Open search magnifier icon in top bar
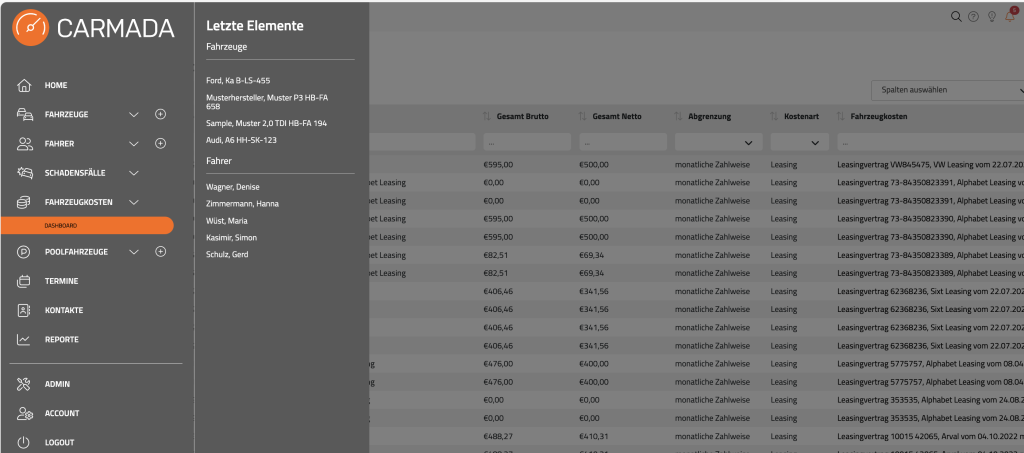Screen dimensions: 1024x453 pos(956,16)
